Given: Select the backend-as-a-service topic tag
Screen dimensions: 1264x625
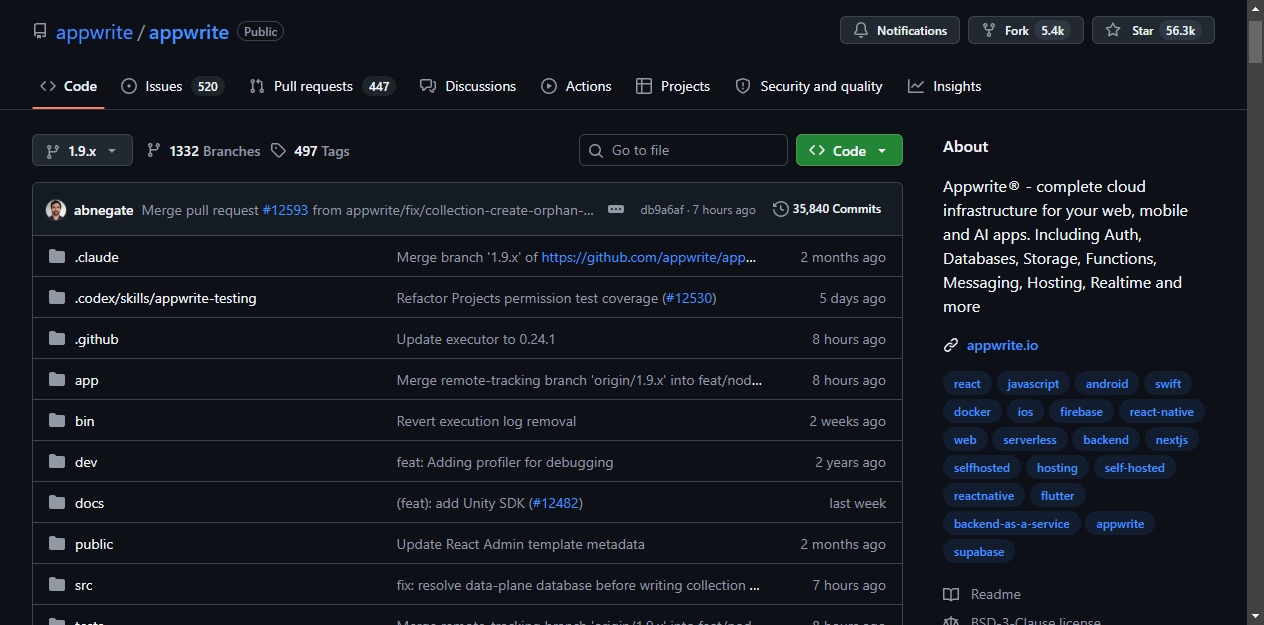Looking at the screenshot, I should click(1012, 524).
